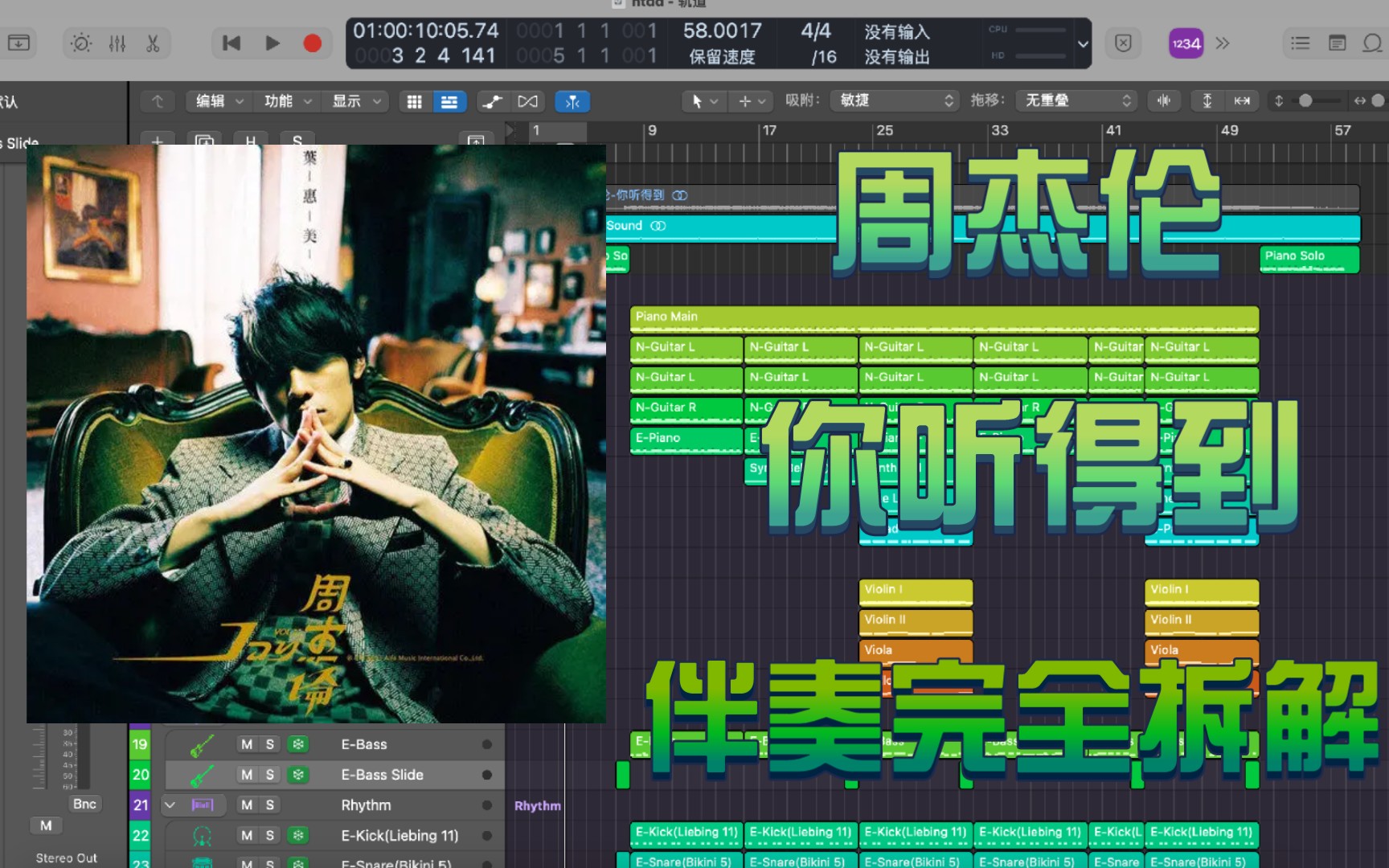The height and width of the screenshot is (868, 1389).
Task: Open 吸附 snap dropdown showing 敏捷
Action: [895, 100]
